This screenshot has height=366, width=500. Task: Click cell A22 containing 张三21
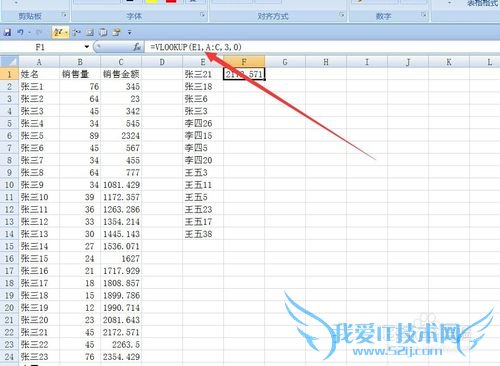tap(39, 332)
